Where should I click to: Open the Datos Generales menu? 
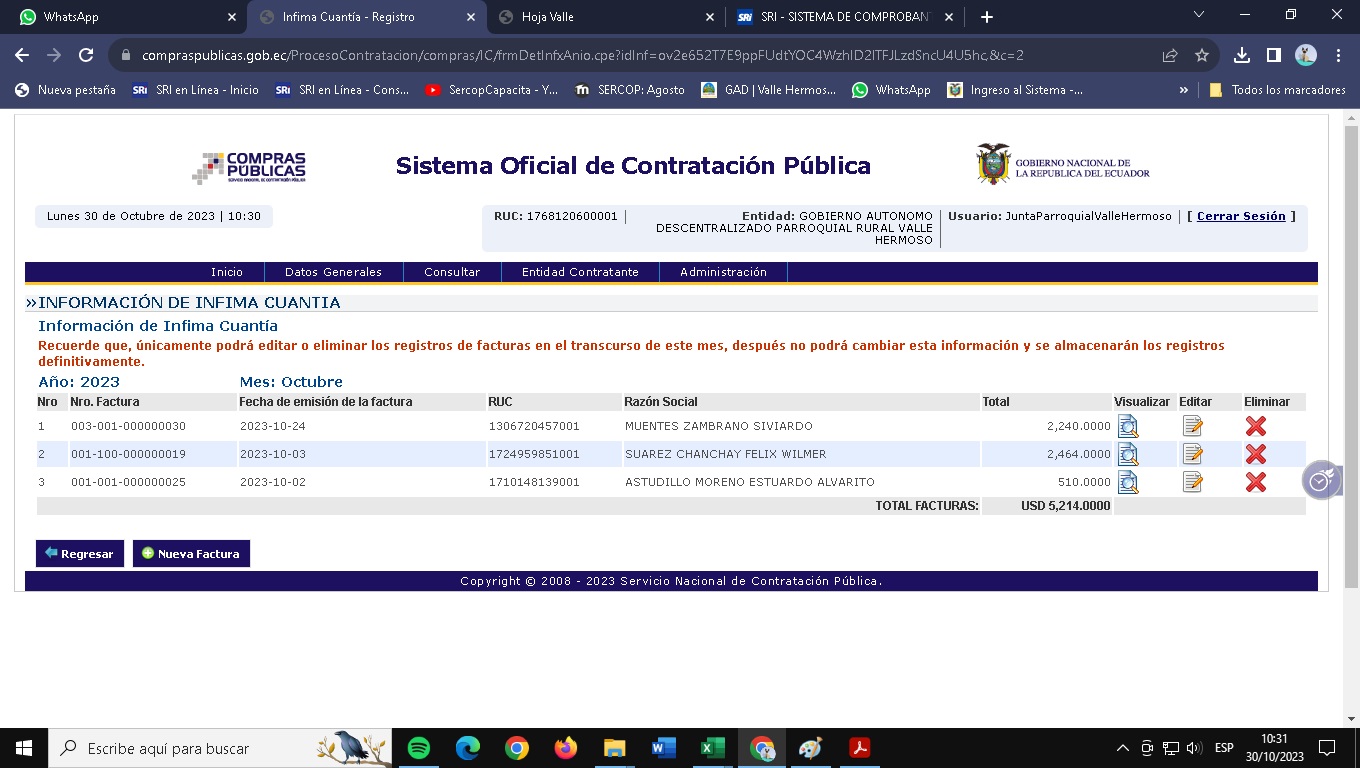click(x=333, y=272)
